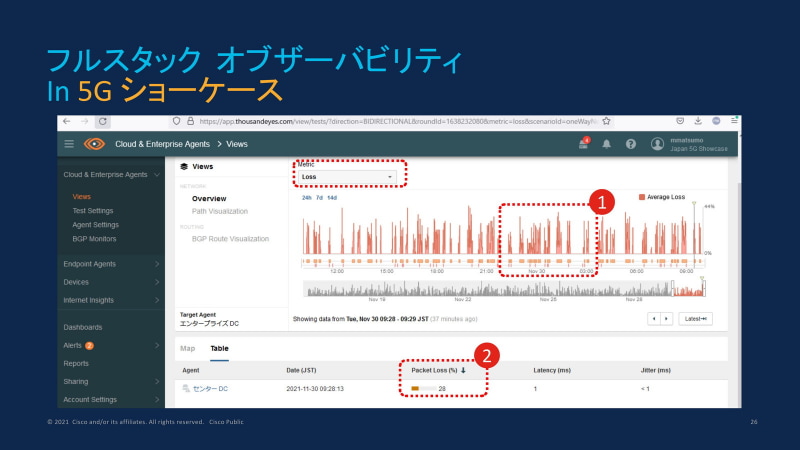
Task: Click Cloud & Enterprise Agents breadcrumb
Action: [162, 144]
